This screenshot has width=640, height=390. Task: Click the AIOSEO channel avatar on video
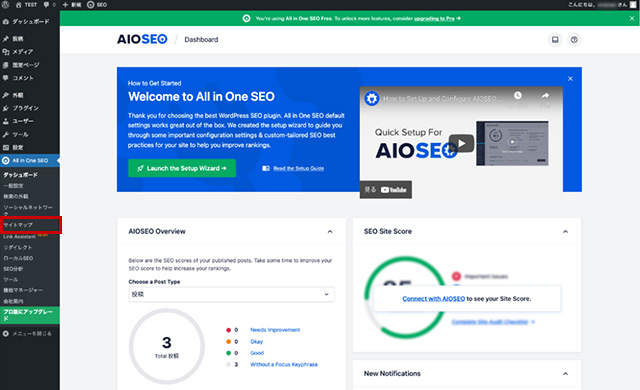coord(371,98)
